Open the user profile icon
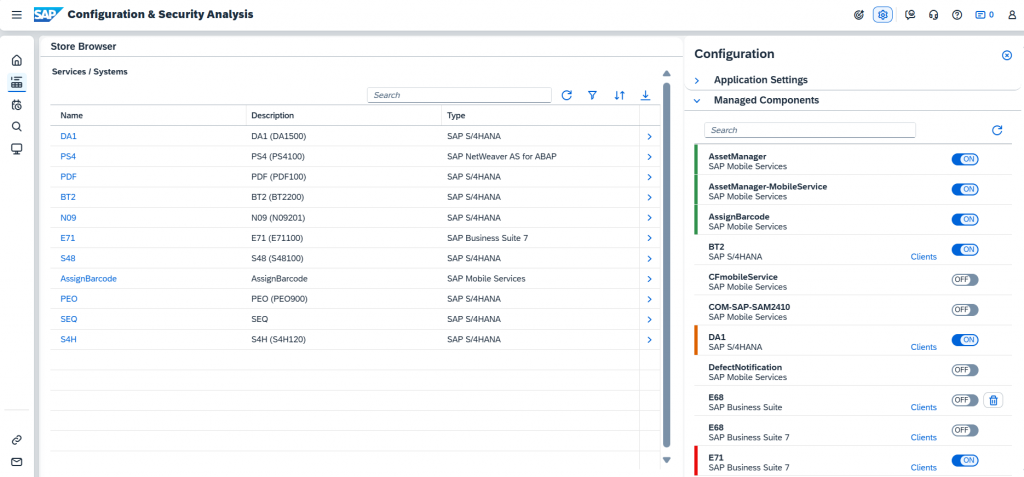 click(1012, 14)
